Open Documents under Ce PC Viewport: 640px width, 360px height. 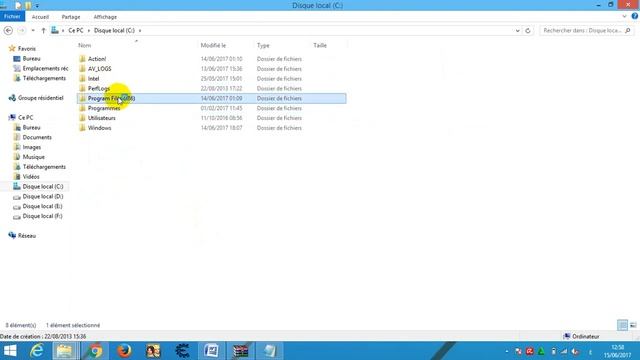click(x=37, y=137)
